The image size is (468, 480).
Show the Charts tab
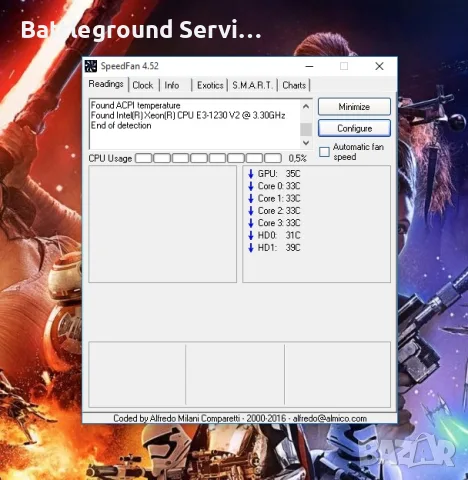294,85
